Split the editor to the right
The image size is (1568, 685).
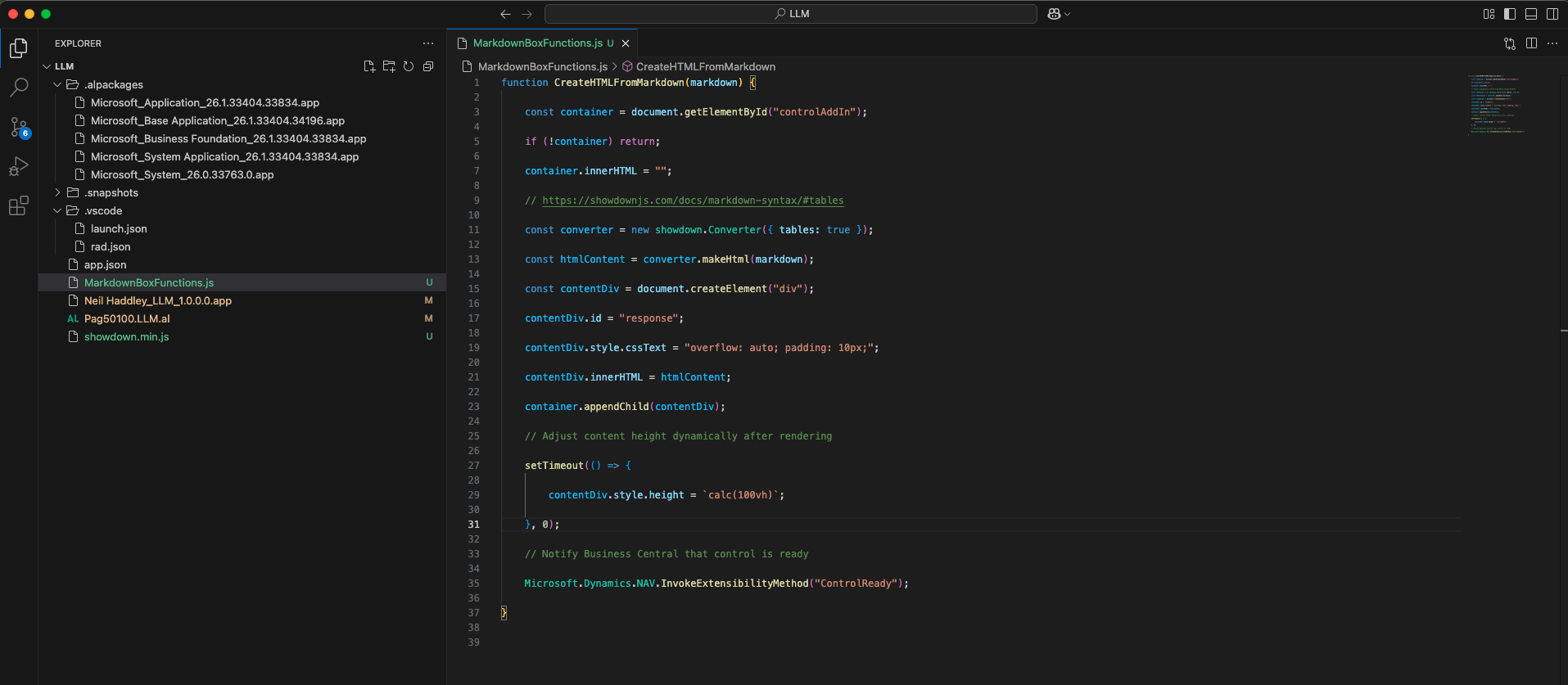[1531, 43]
